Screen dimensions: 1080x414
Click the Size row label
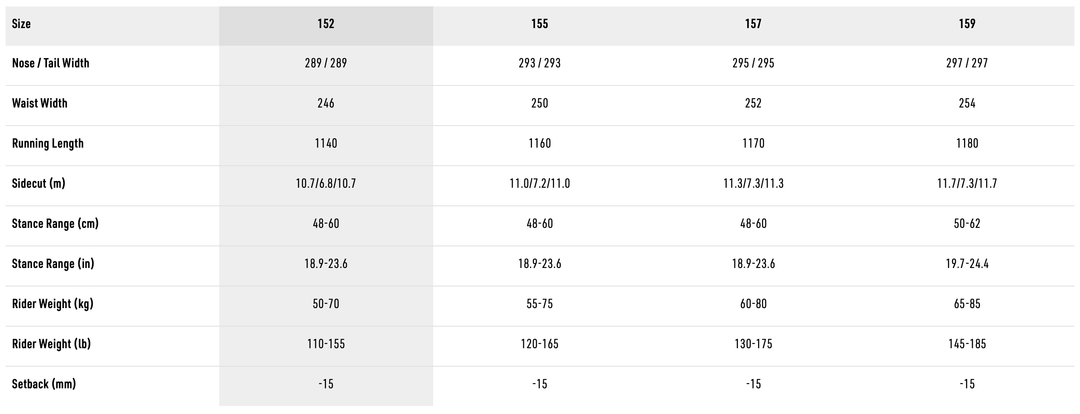(22, 24)
